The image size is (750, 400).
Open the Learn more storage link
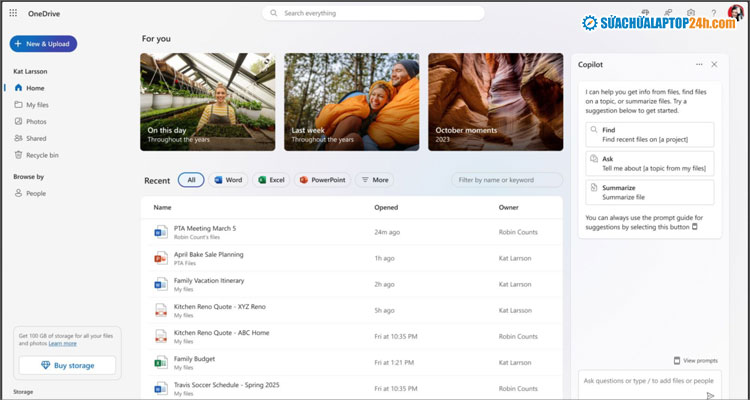point(62,344)
